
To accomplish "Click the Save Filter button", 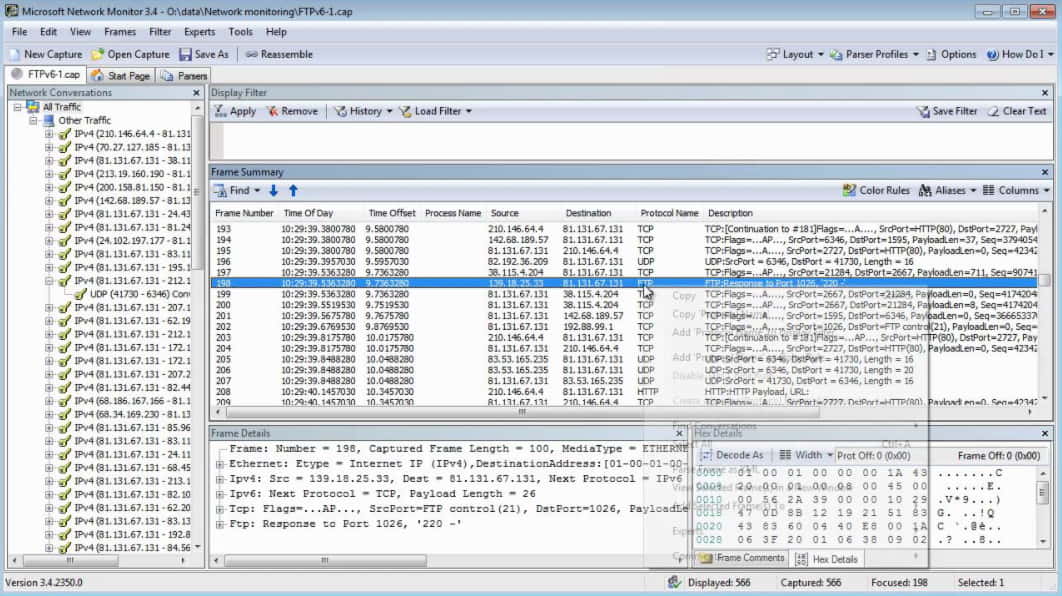I will pyautogui.click(x=947, y=111).
